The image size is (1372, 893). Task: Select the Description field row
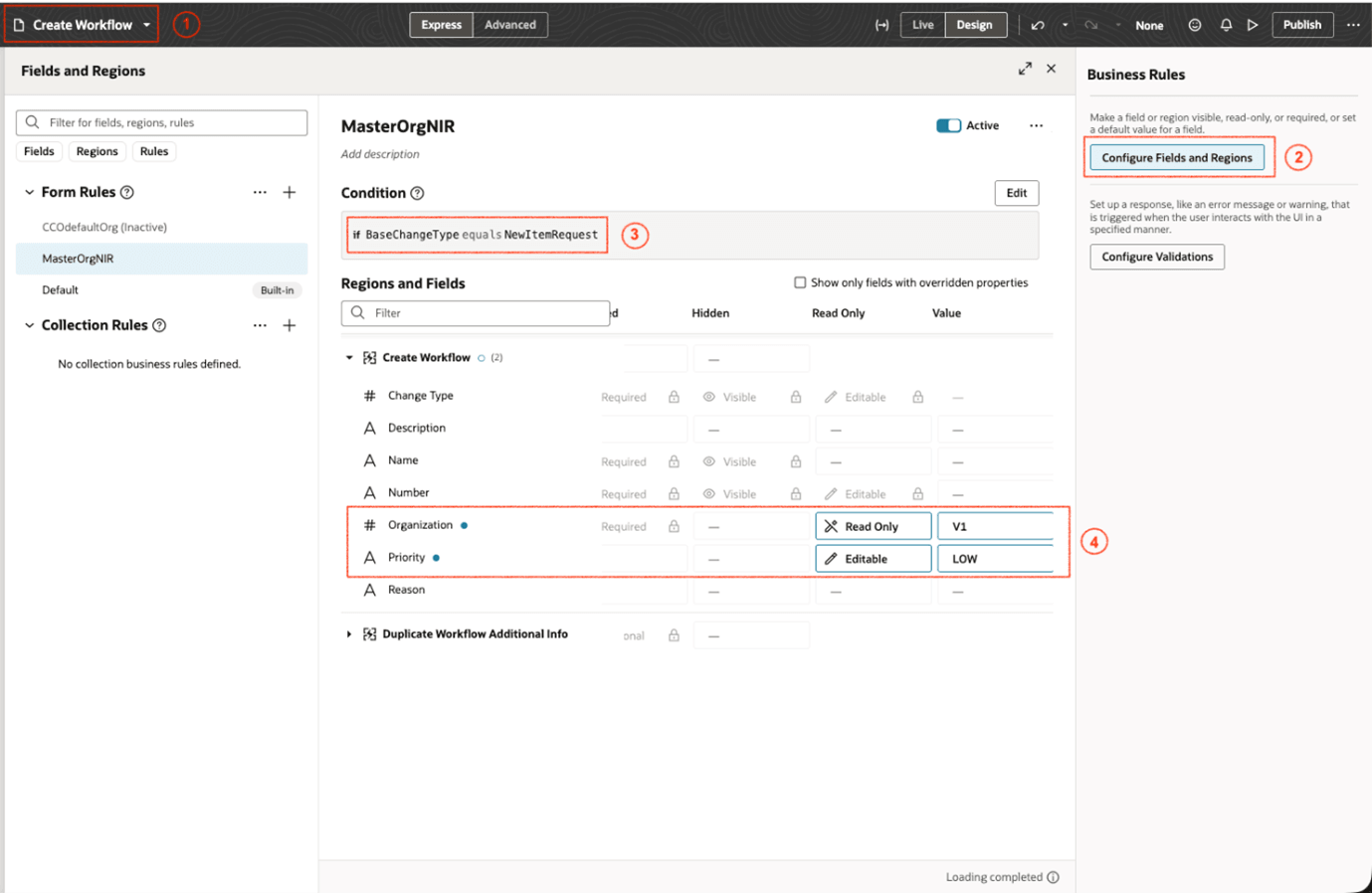pos(699,429)
